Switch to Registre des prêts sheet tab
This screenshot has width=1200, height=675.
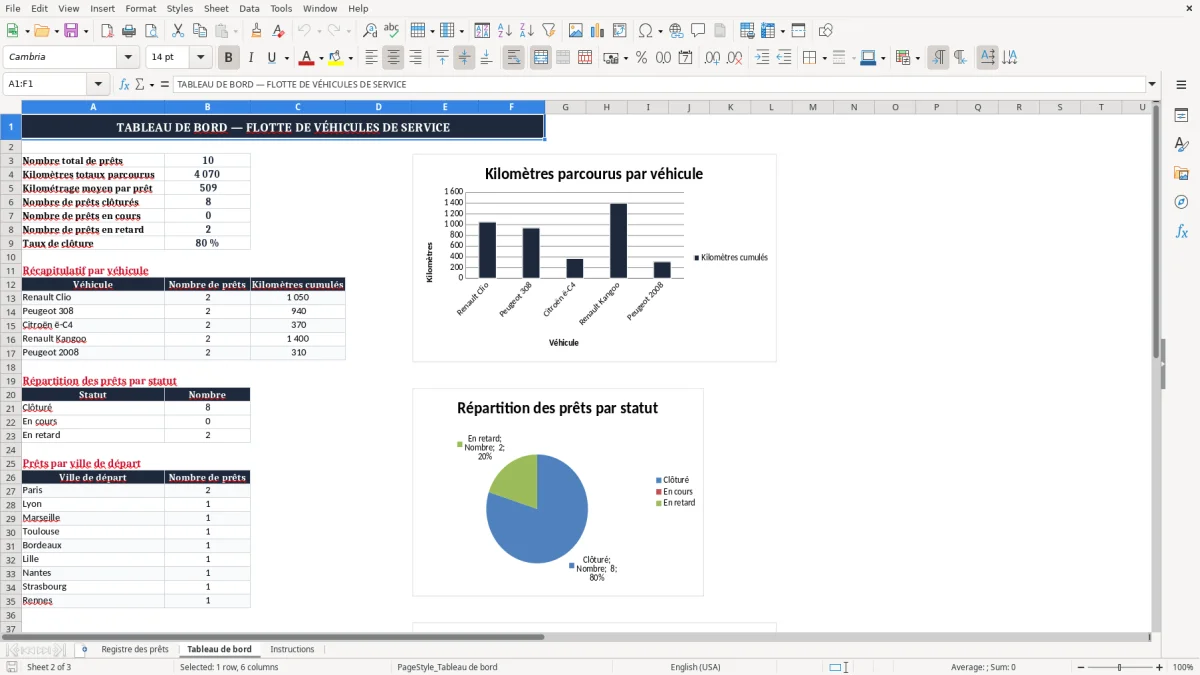(x=135, y=649)
